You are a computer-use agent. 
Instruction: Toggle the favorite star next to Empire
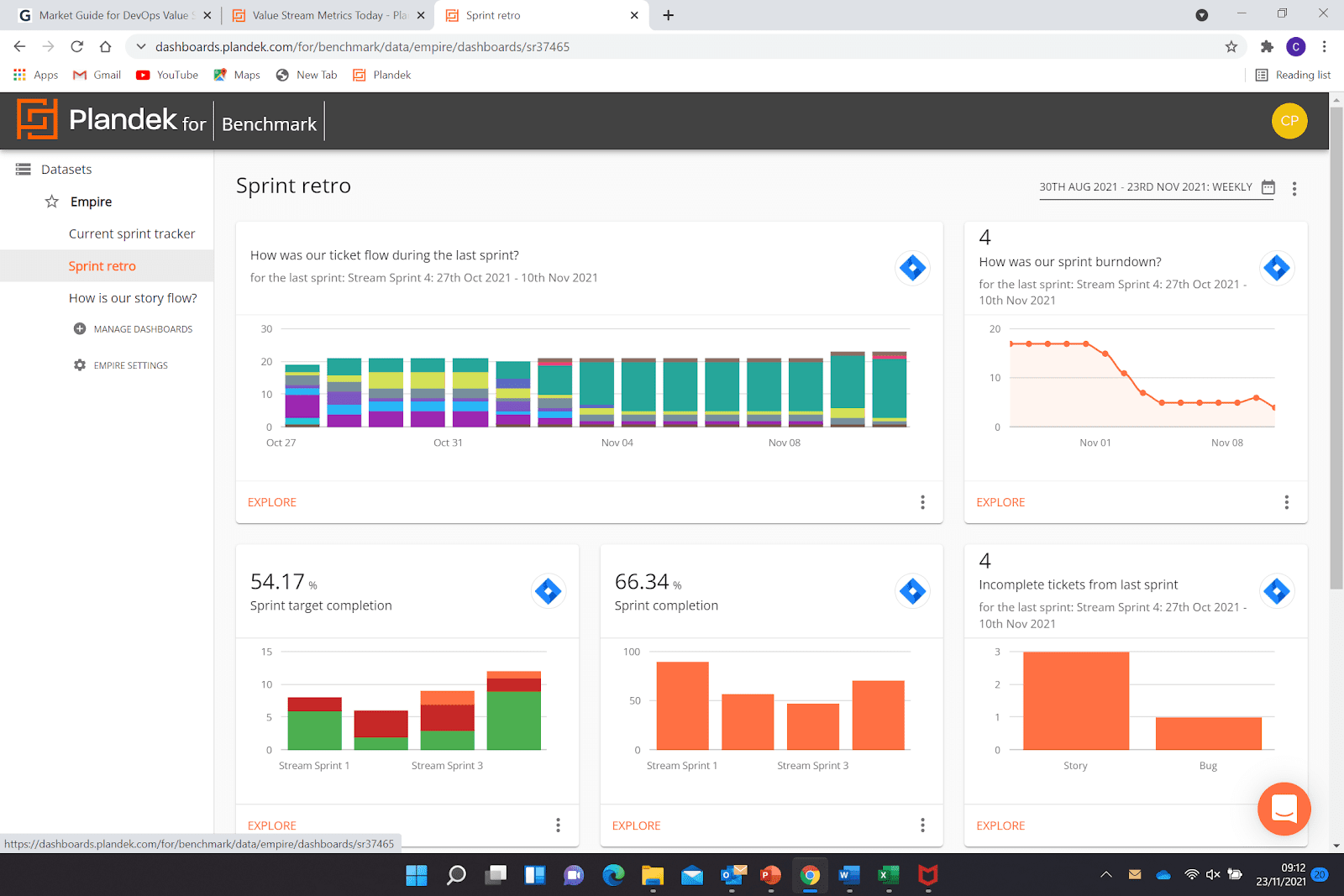pyautogui.click(x=50, y=202)
